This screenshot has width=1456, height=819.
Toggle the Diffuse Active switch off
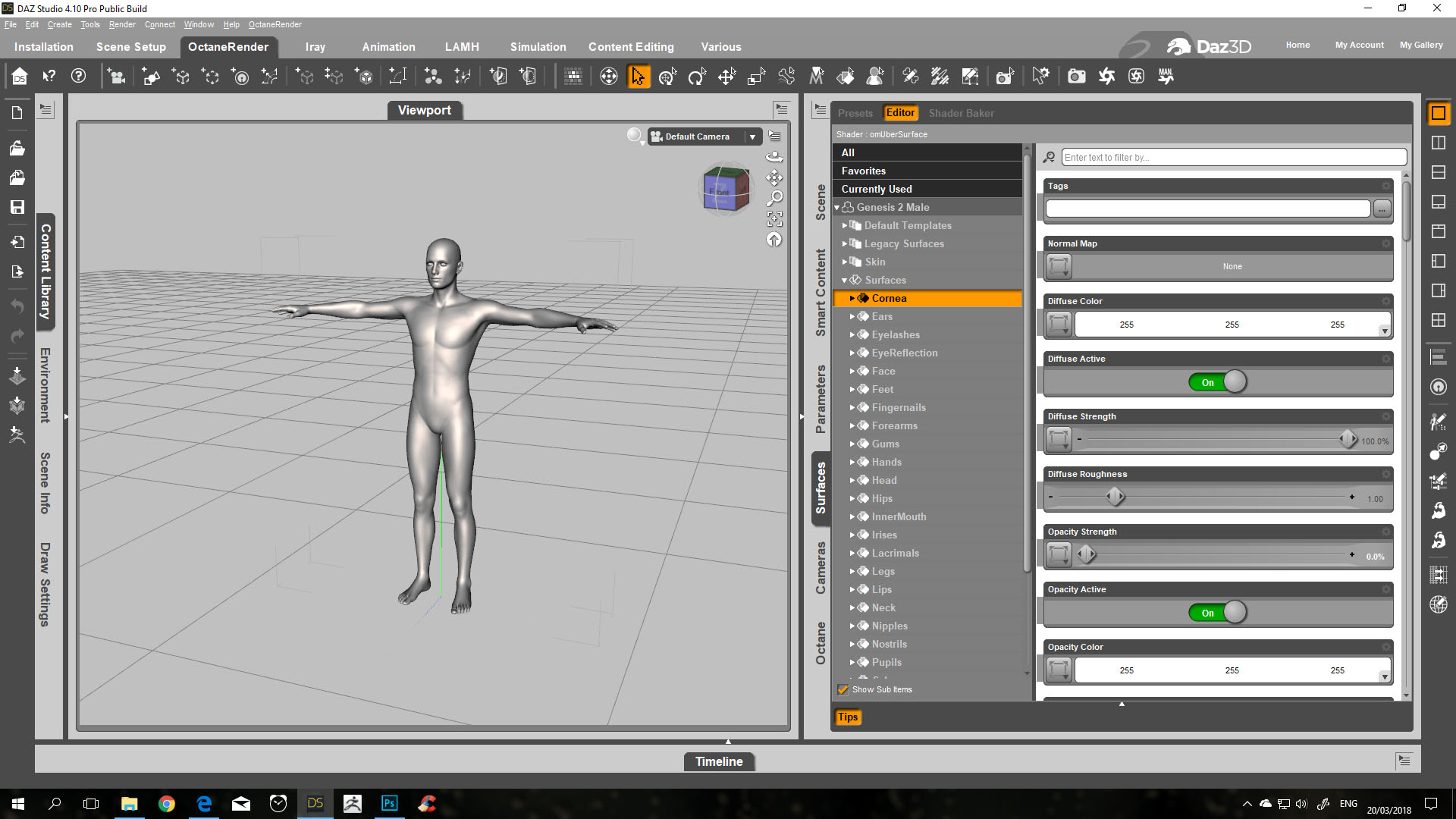tap(1217, 382)
